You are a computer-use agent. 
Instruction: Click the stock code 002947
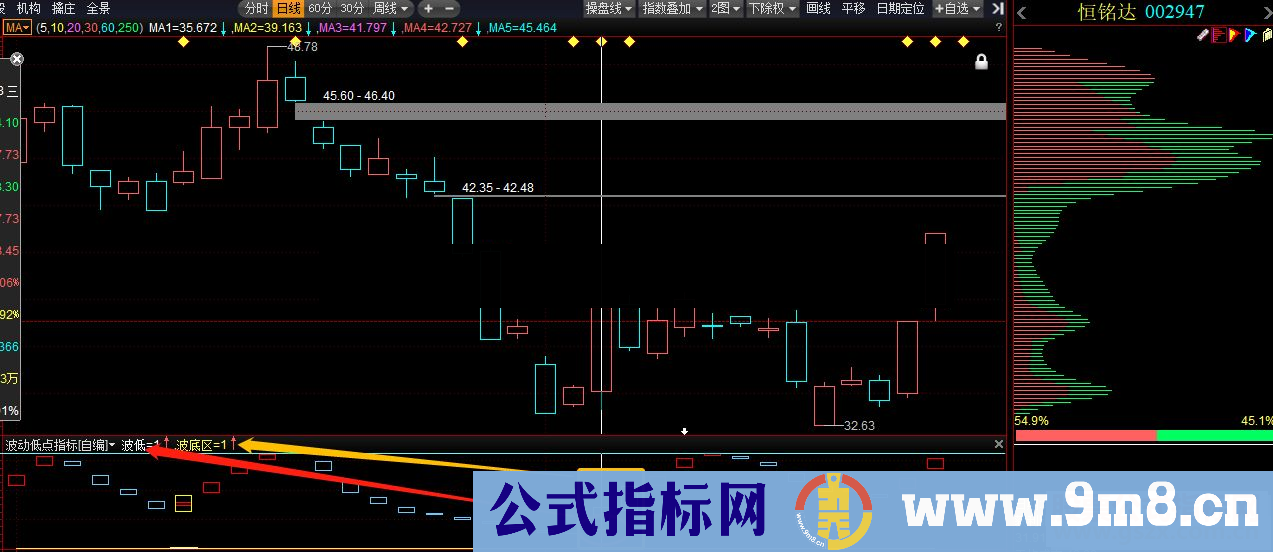tap(1175, 12)
